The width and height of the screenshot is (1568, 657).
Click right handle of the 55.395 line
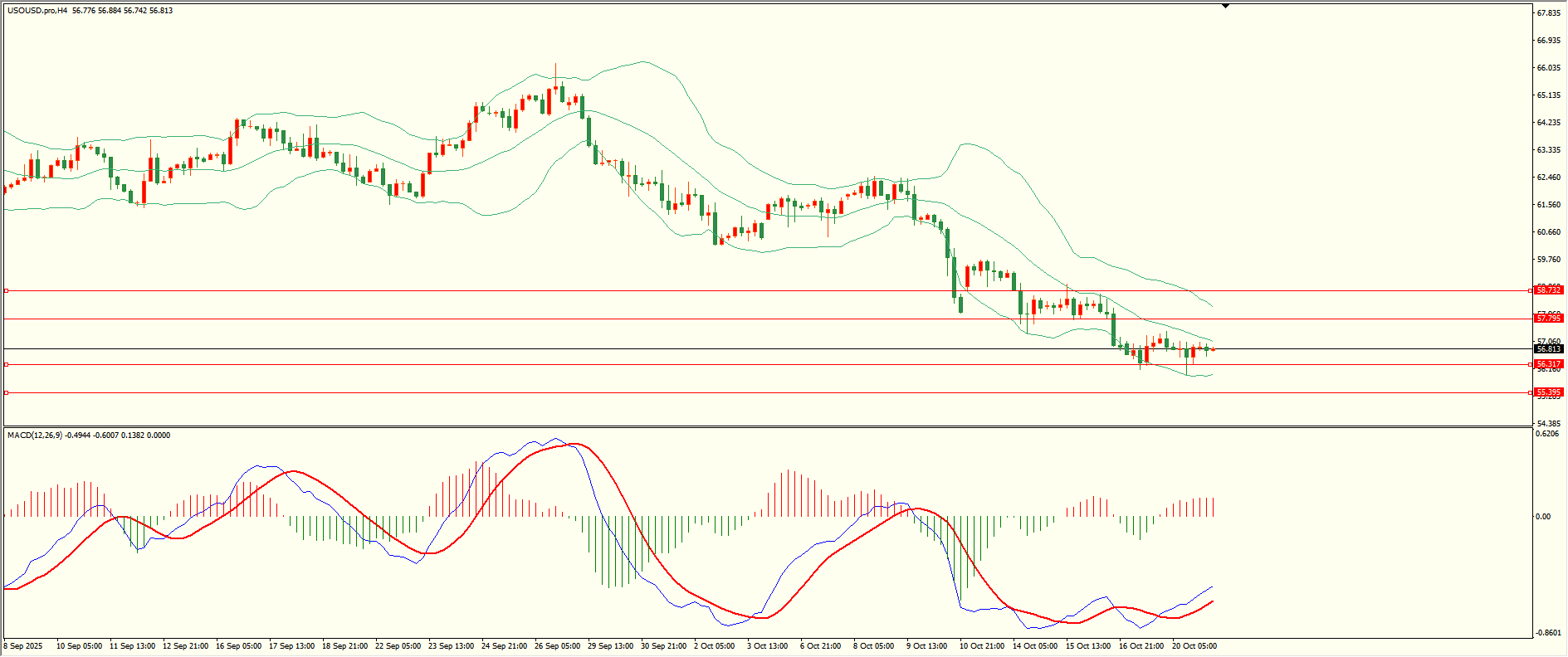[1531, 392]
